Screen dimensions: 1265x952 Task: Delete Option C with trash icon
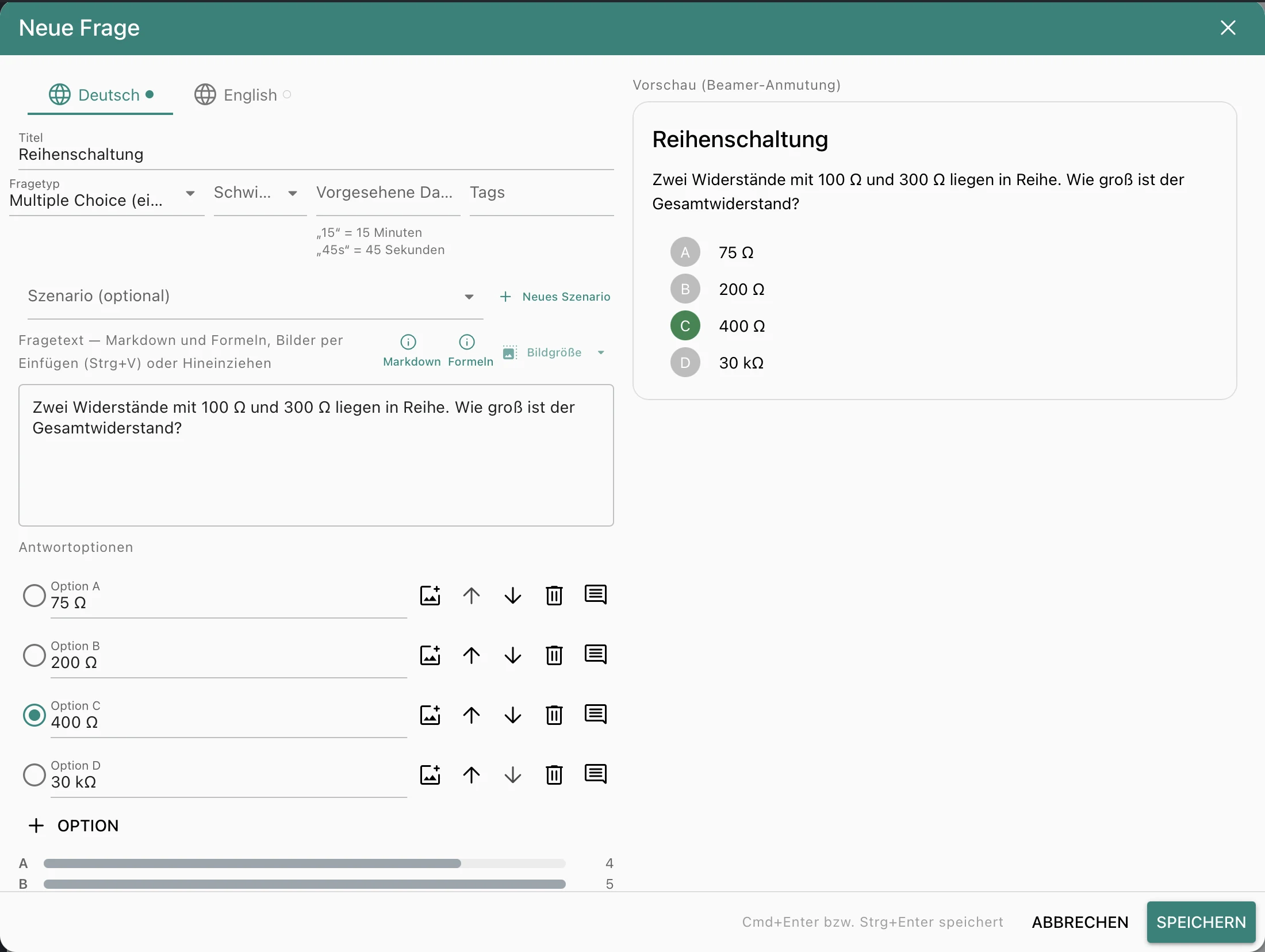[x=554, y=715]
